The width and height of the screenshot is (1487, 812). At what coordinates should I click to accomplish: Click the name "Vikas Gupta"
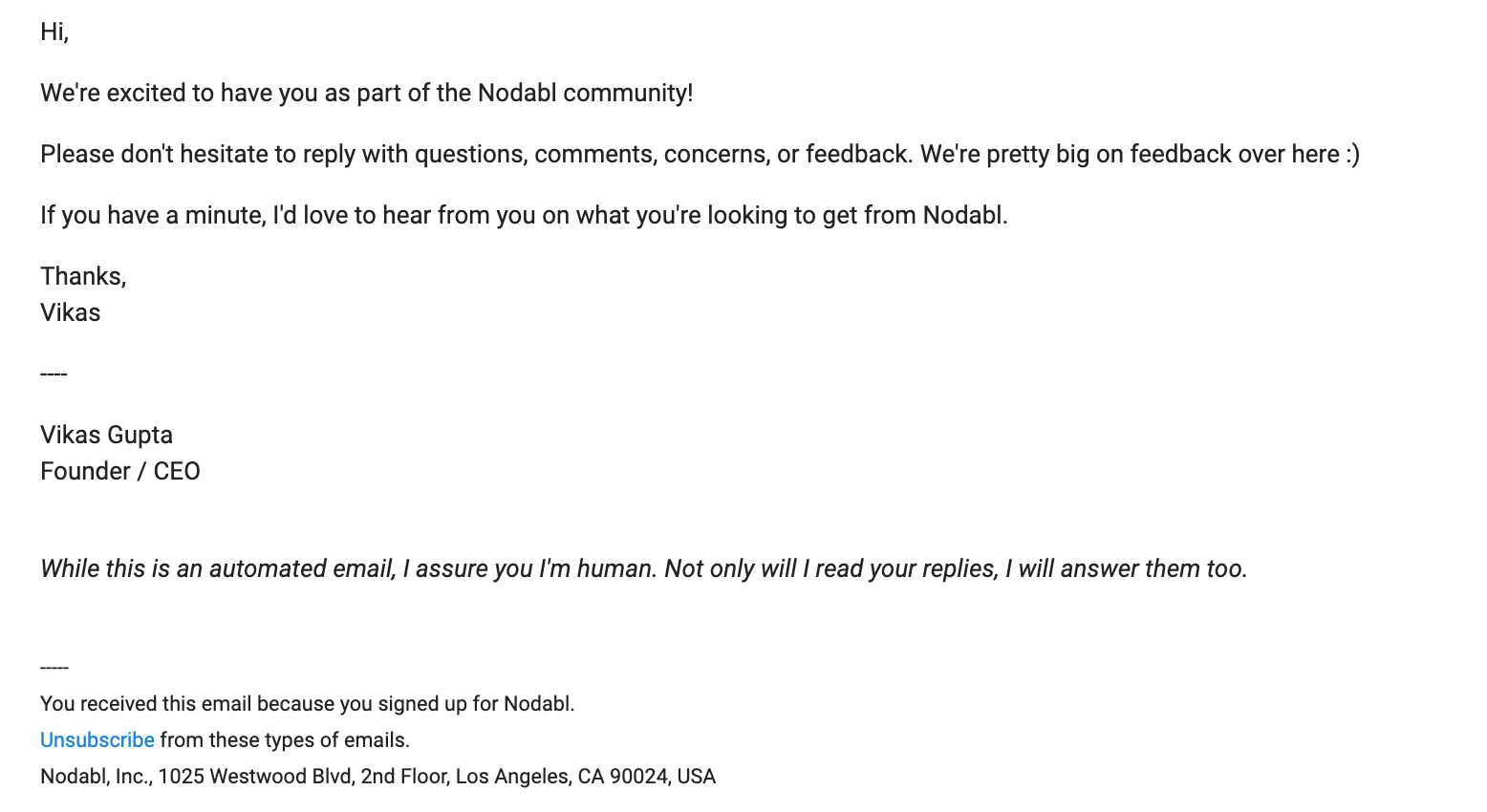[x=106, y=436]
